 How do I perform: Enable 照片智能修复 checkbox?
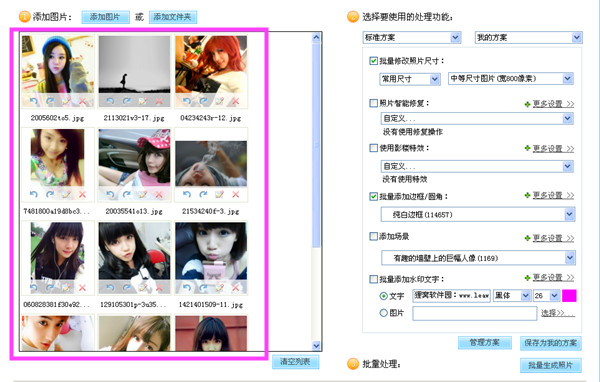373,103
